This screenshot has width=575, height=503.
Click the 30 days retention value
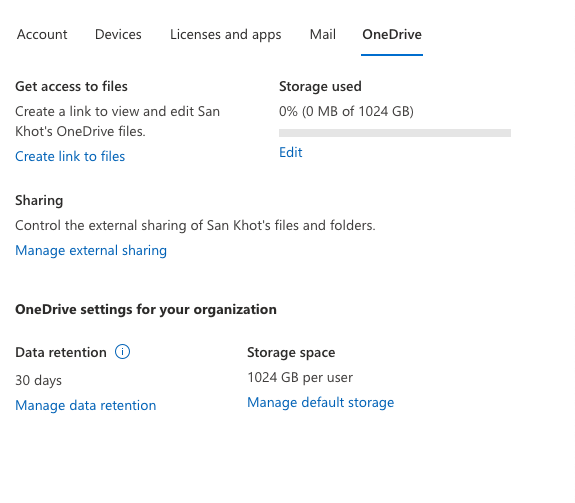tap(39, 381)
